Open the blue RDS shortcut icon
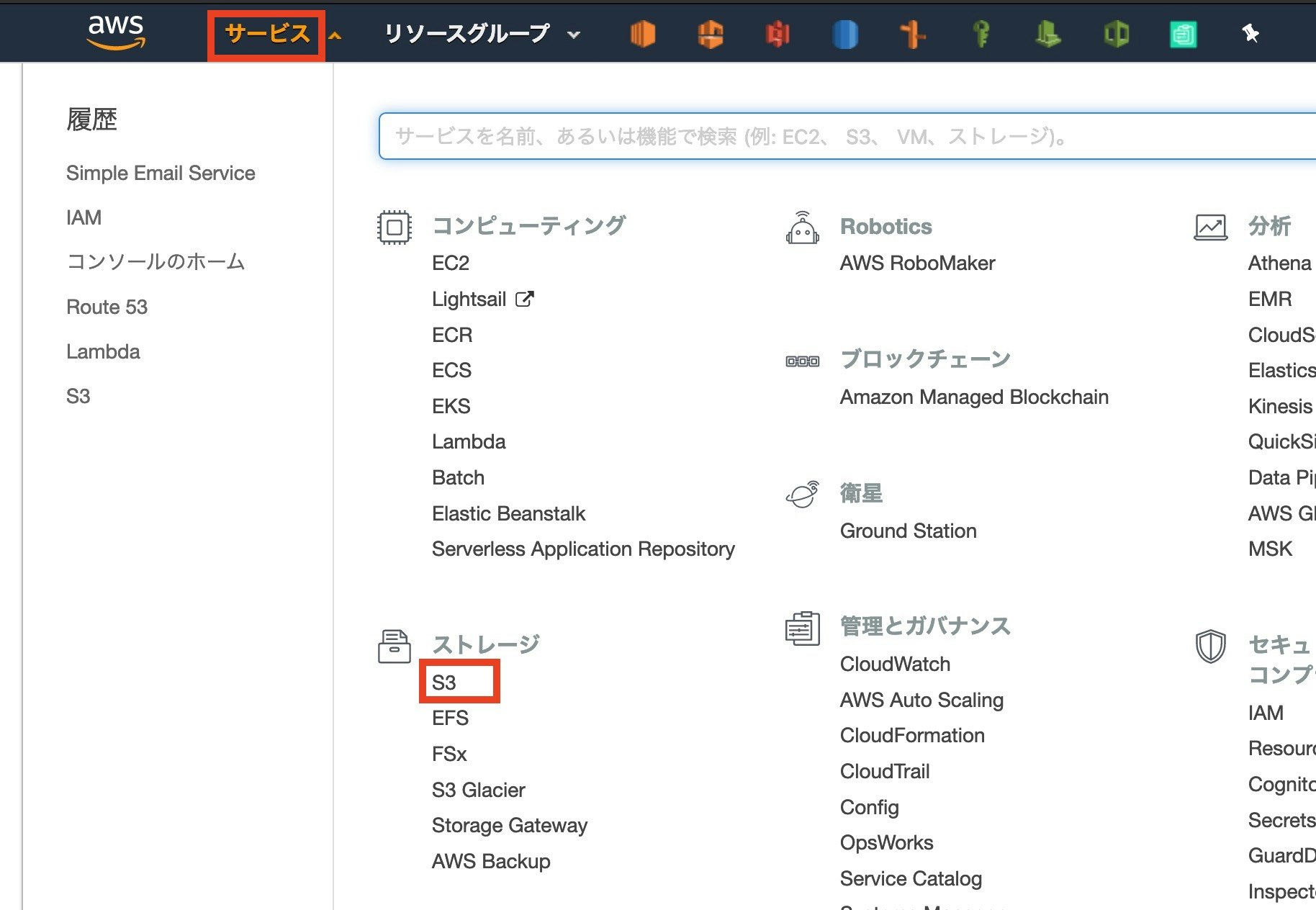The width and height of the screenshot is (1316, 910). (845, 34)
